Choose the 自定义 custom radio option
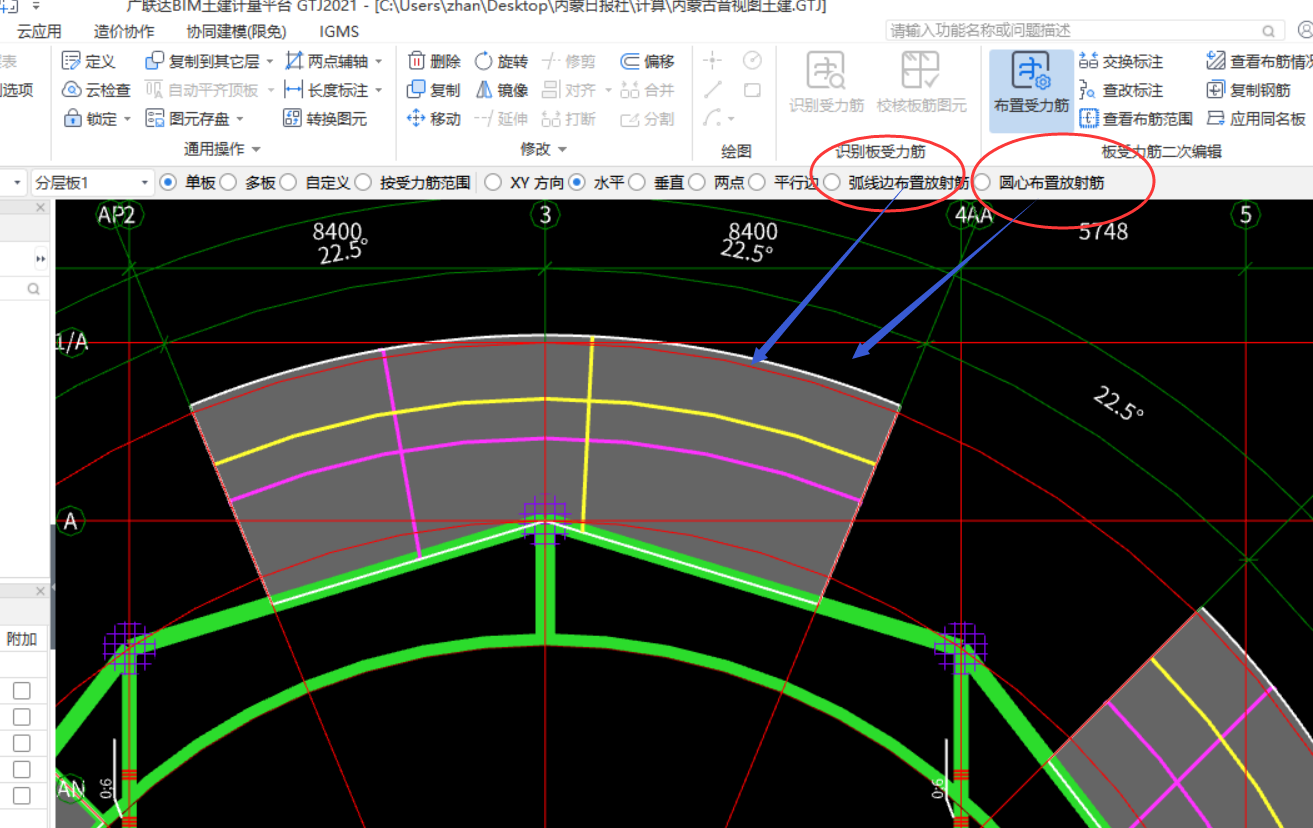This screenshot has height=828, width=1313. (288, 183)
